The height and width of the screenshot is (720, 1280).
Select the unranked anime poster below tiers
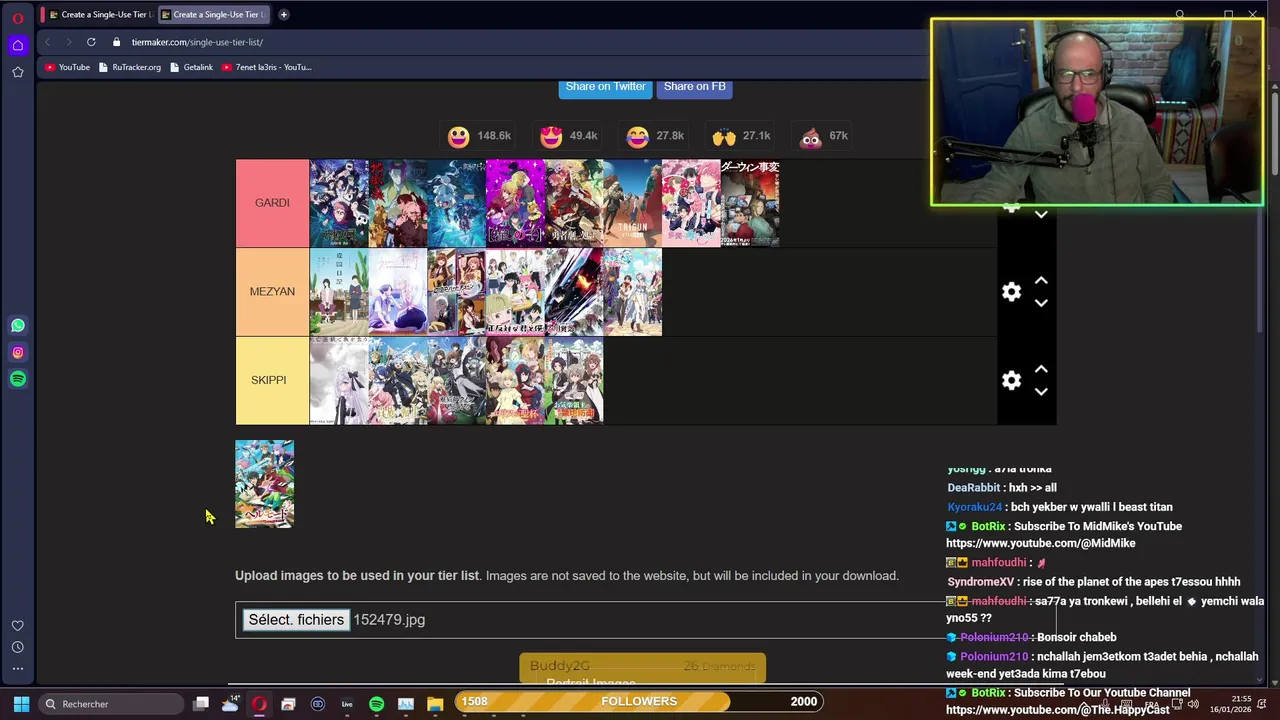click(x=265, y=484)
